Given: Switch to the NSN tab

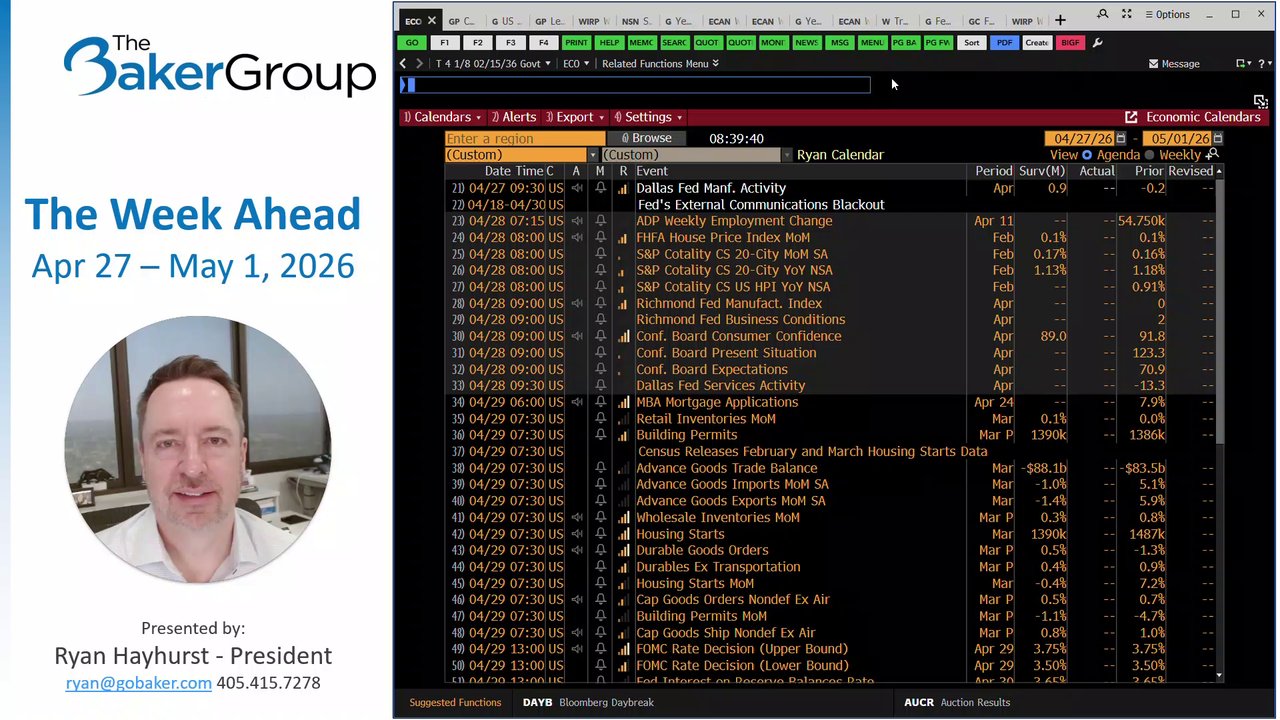Looking at the screenshot, I should [637, 20].
